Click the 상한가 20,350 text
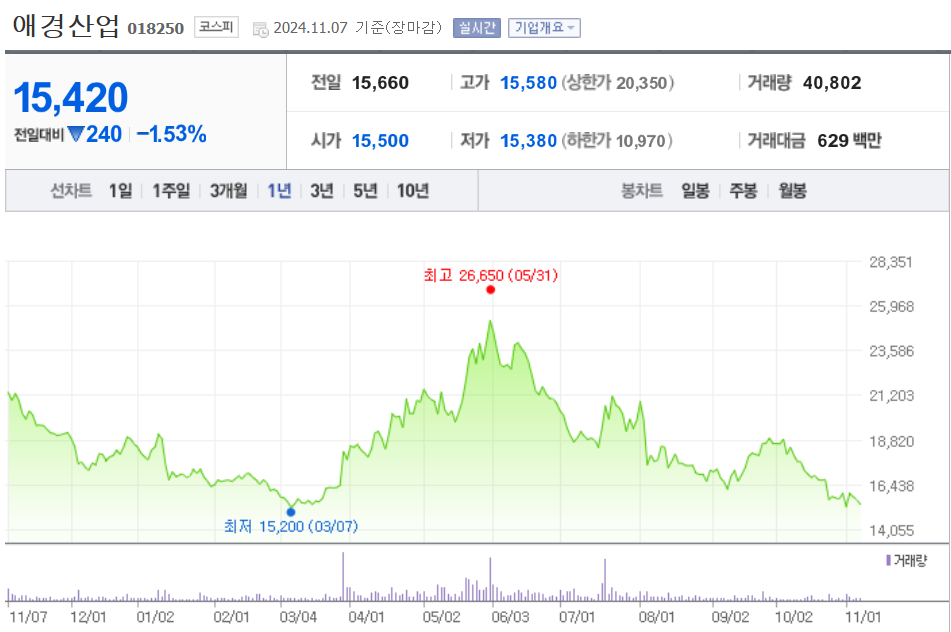This screenshot has width=951, height=632. click(x=617, y=82)
